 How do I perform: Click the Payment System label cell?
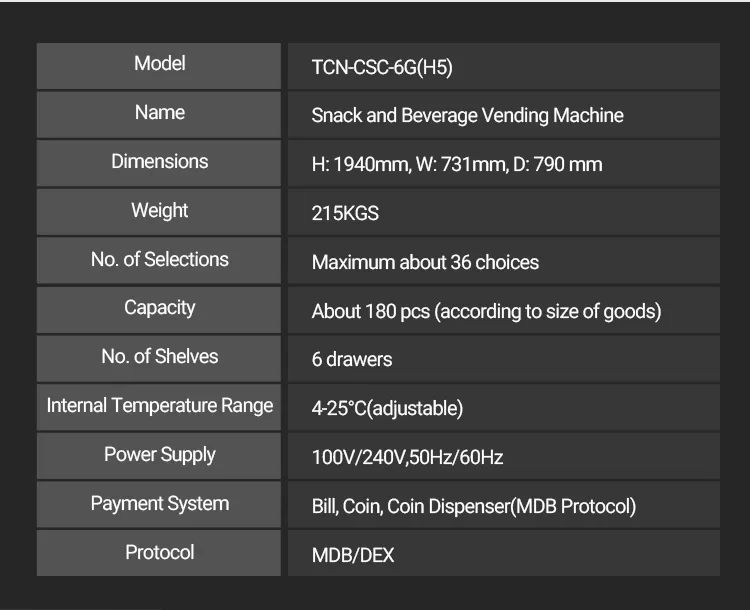pyautogui.click(x=160, y=504)
